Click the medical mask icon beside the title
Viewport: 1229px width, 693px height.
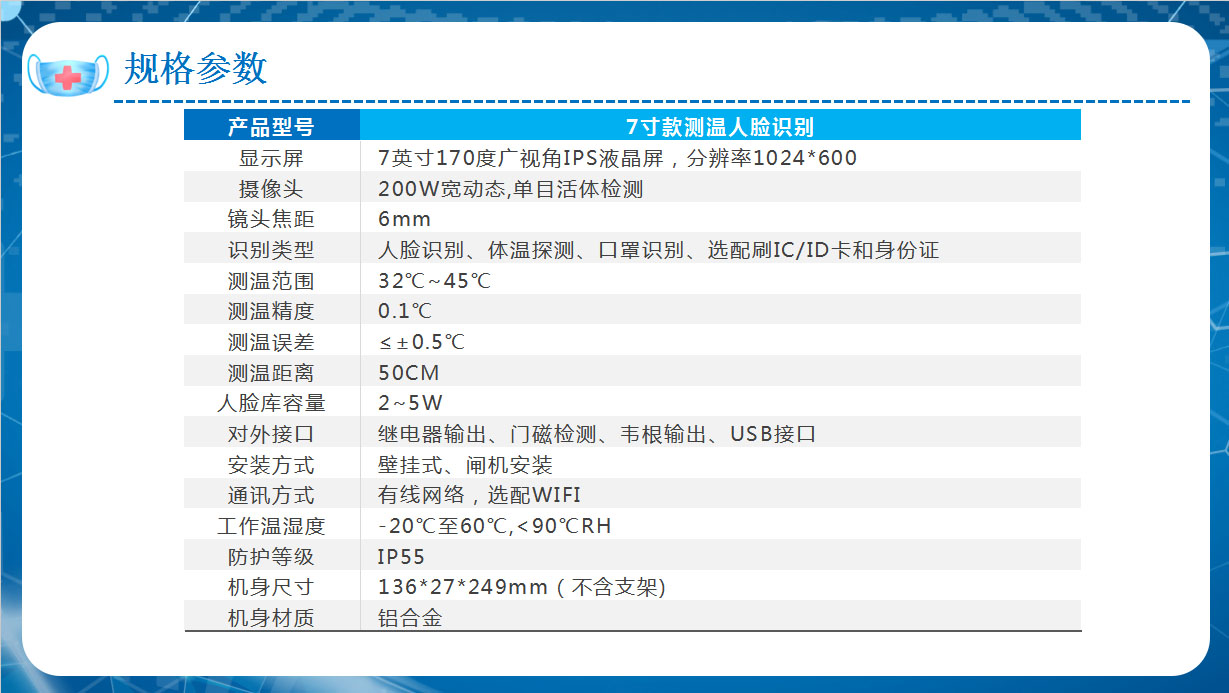(x=66, y=75)
